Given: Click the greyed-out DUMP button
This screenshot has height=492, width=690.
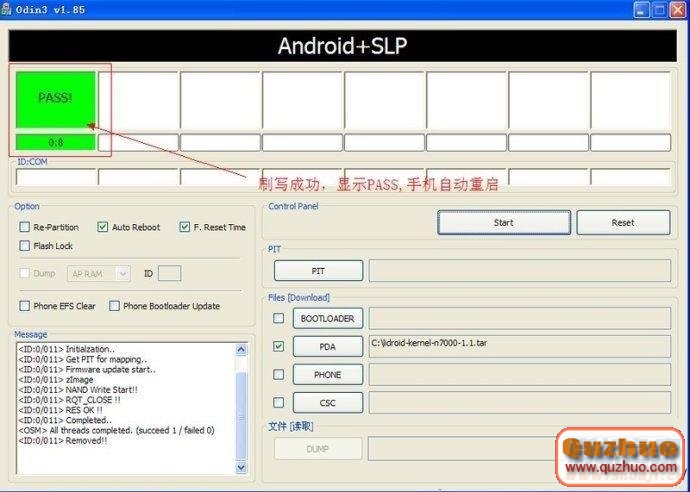Looking at the screenshot, I should [318, 449].
